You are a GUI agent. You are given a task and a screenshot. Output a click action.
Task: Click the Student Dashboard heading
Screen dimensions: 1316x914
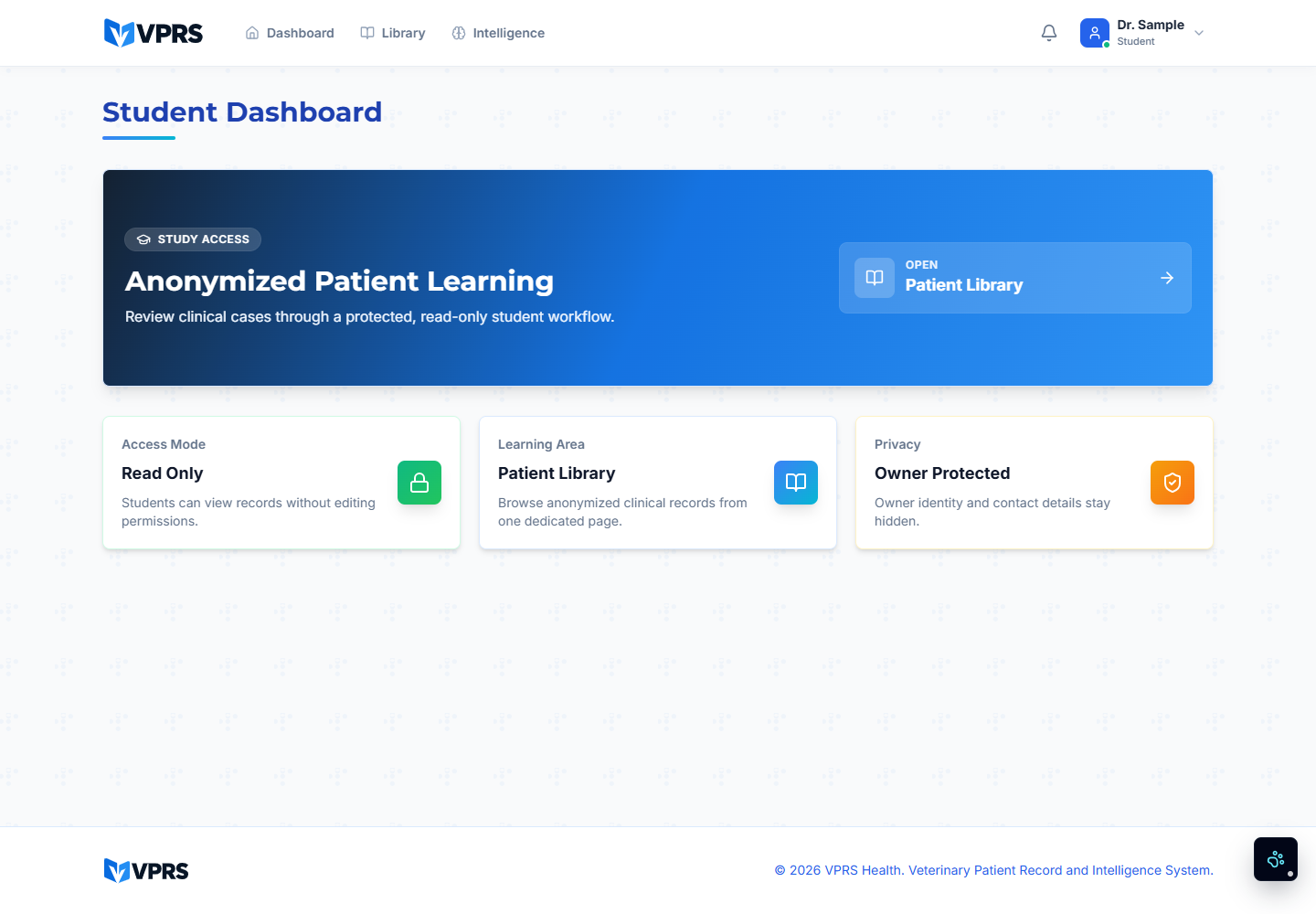pyautogui.click(x=242, y=112)
